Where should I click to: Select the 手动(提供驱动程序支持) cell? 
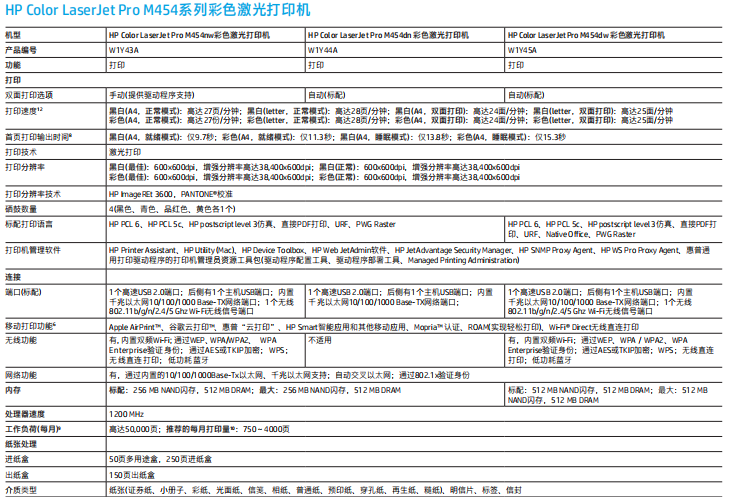pyautogui.click(x=152, y=95)
